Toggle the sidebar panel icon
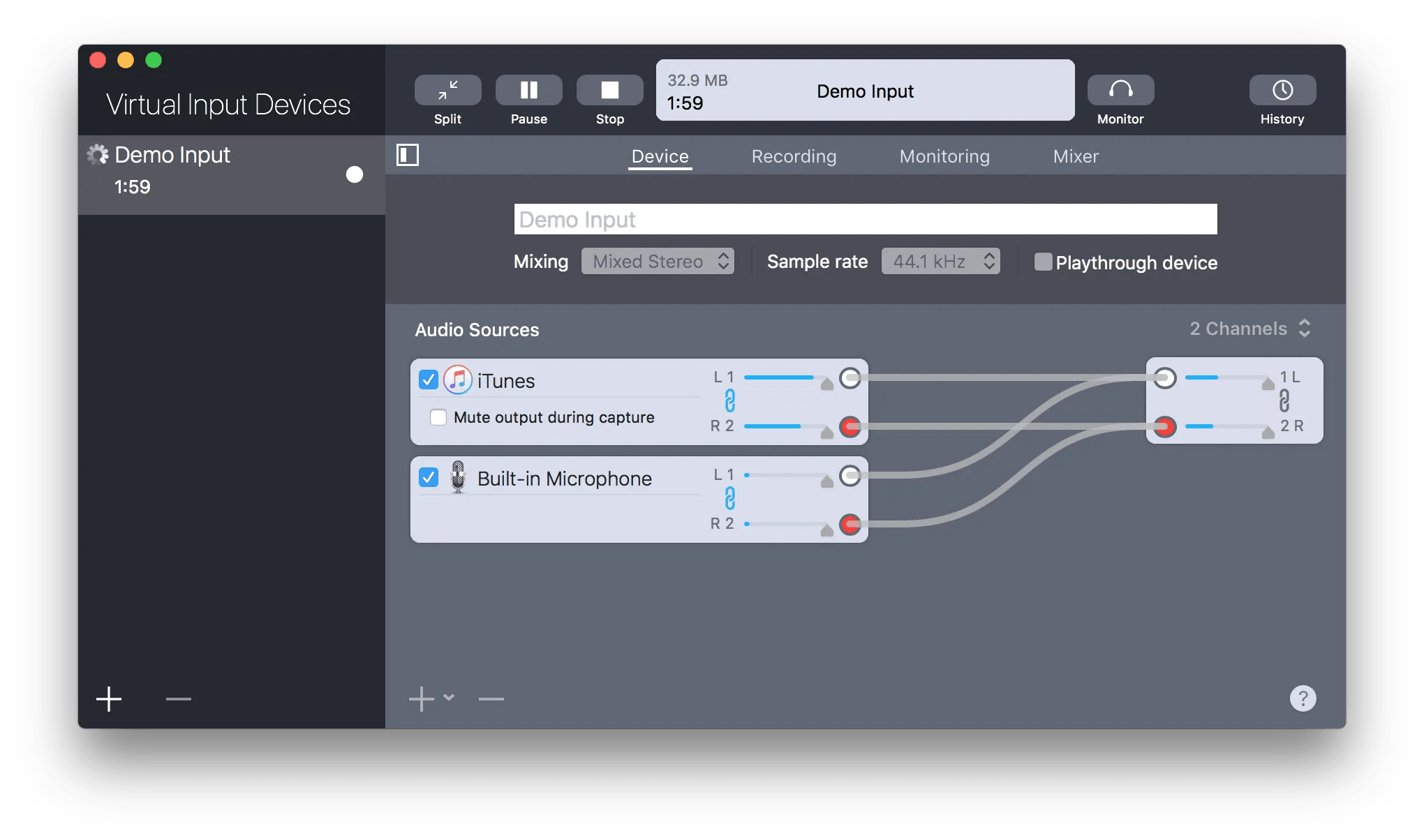The height and width of the screenshot is (840, 1424). pos(408,155)
